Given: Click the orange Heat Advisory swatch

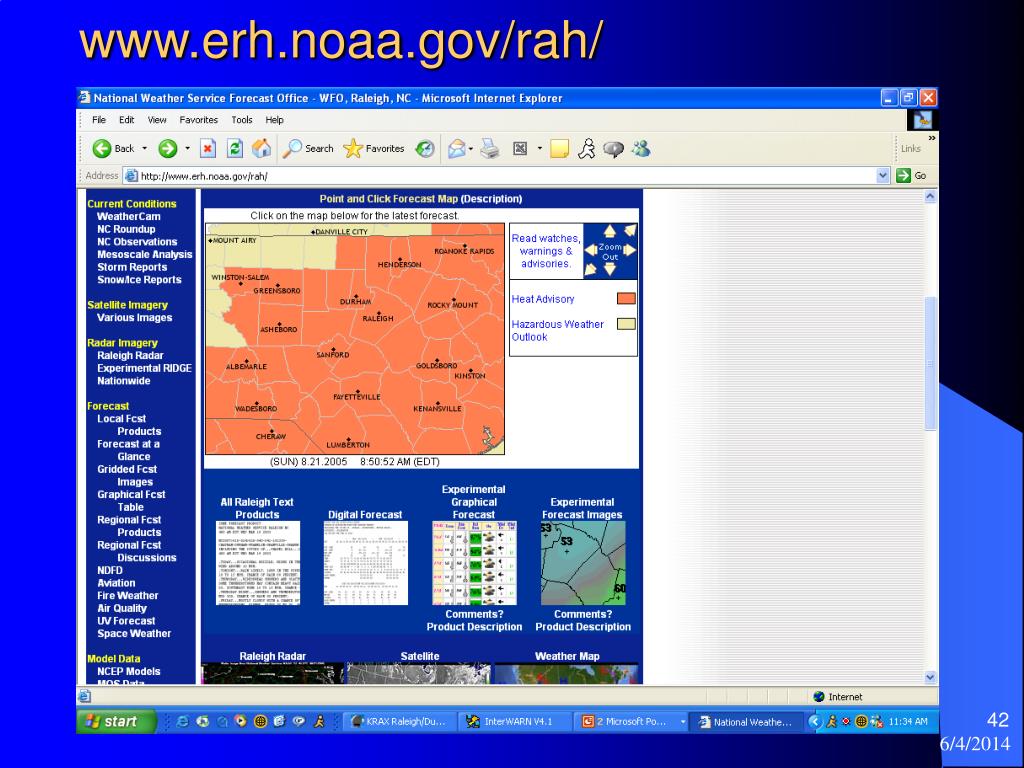Looking at the screenshot, I should 626,298.
